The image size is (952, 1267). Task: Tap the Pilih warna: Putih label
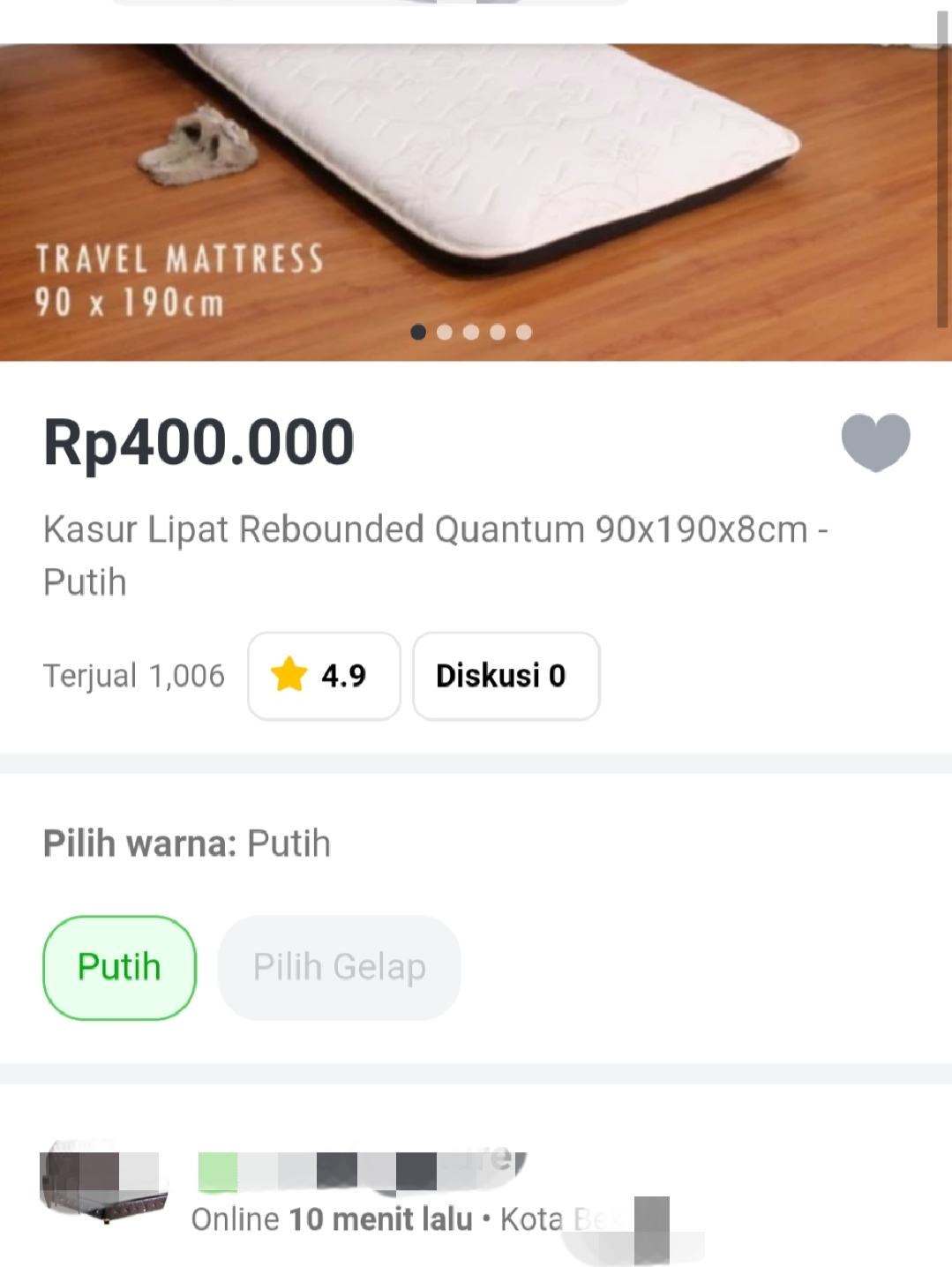point(187,843)
